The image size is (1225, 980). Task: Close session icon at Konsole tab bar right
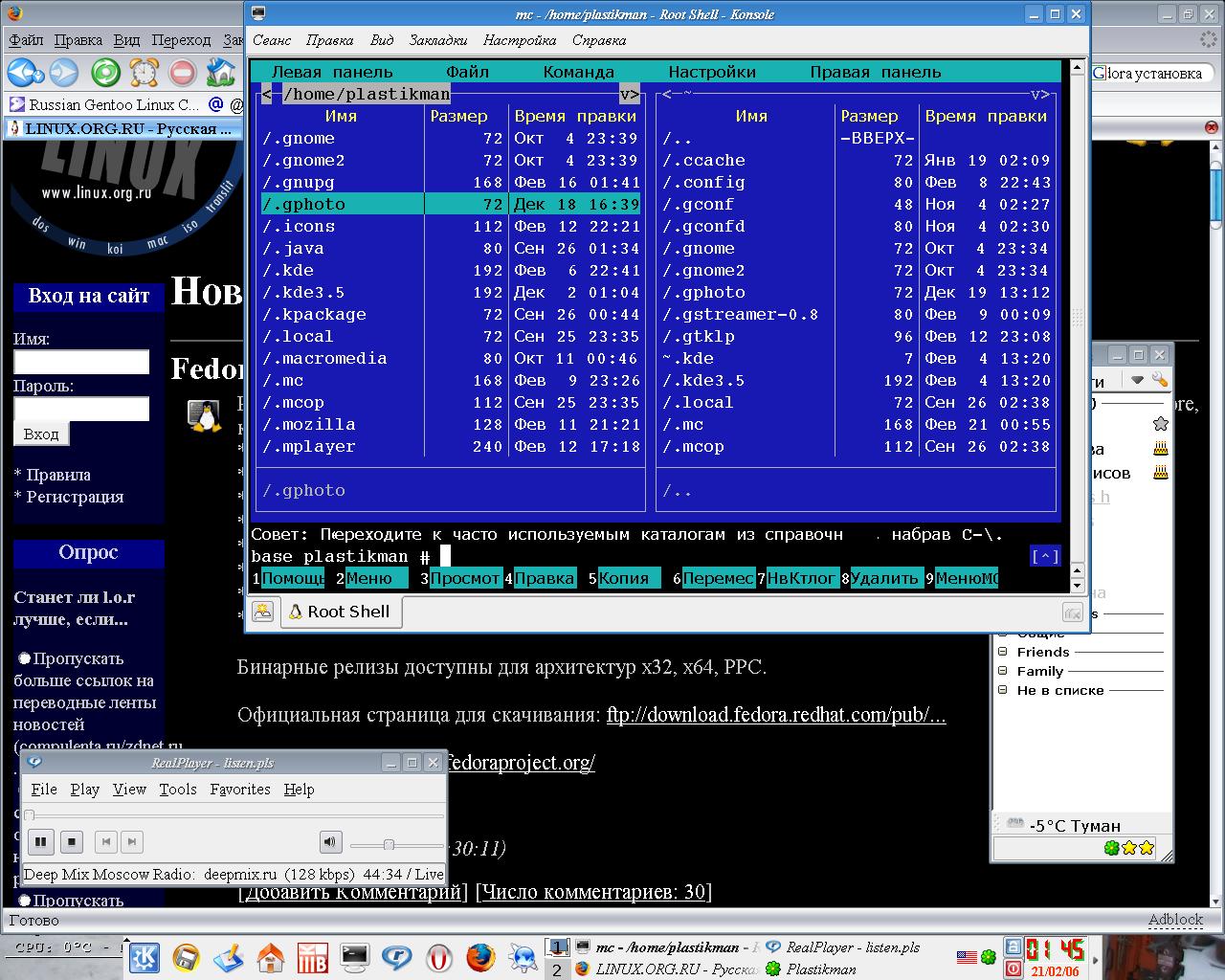point(1073,612)
